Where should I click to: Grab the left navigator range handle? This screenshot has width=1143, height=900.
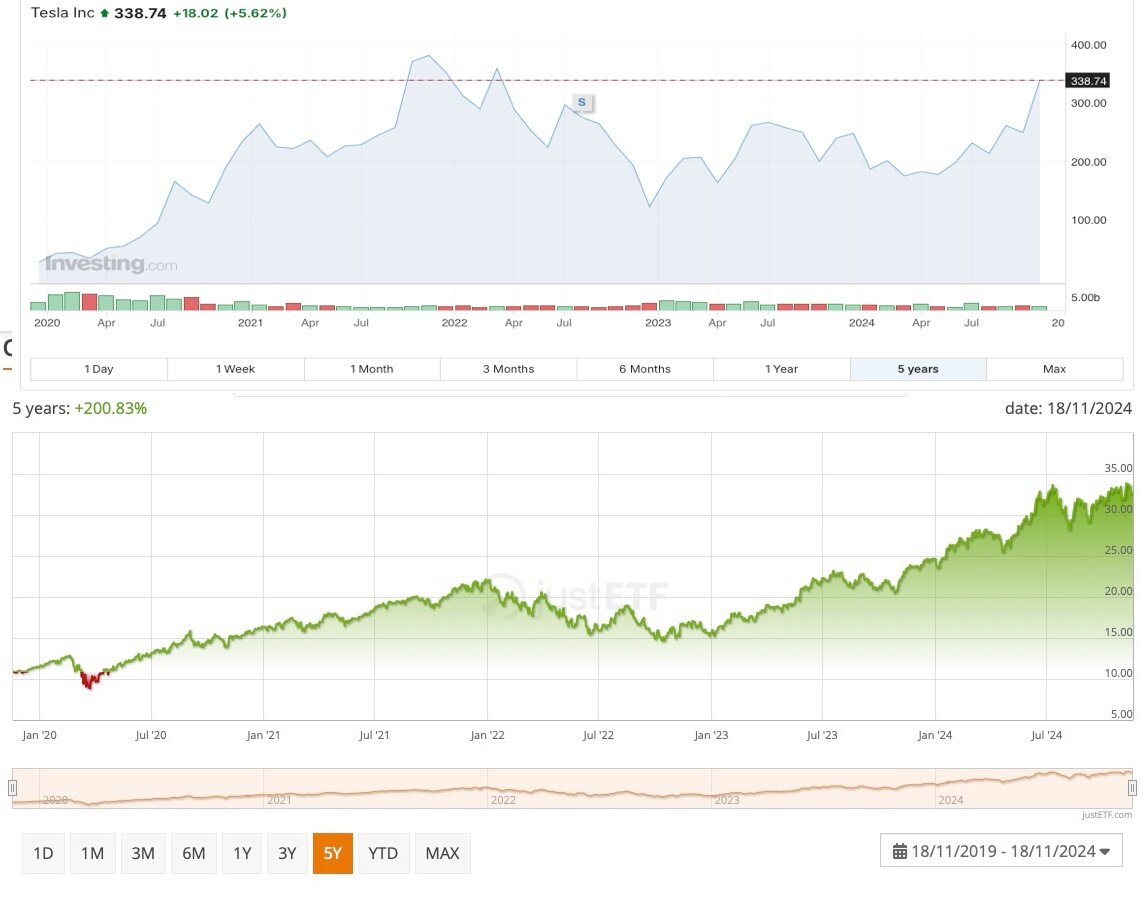(12, 788)
